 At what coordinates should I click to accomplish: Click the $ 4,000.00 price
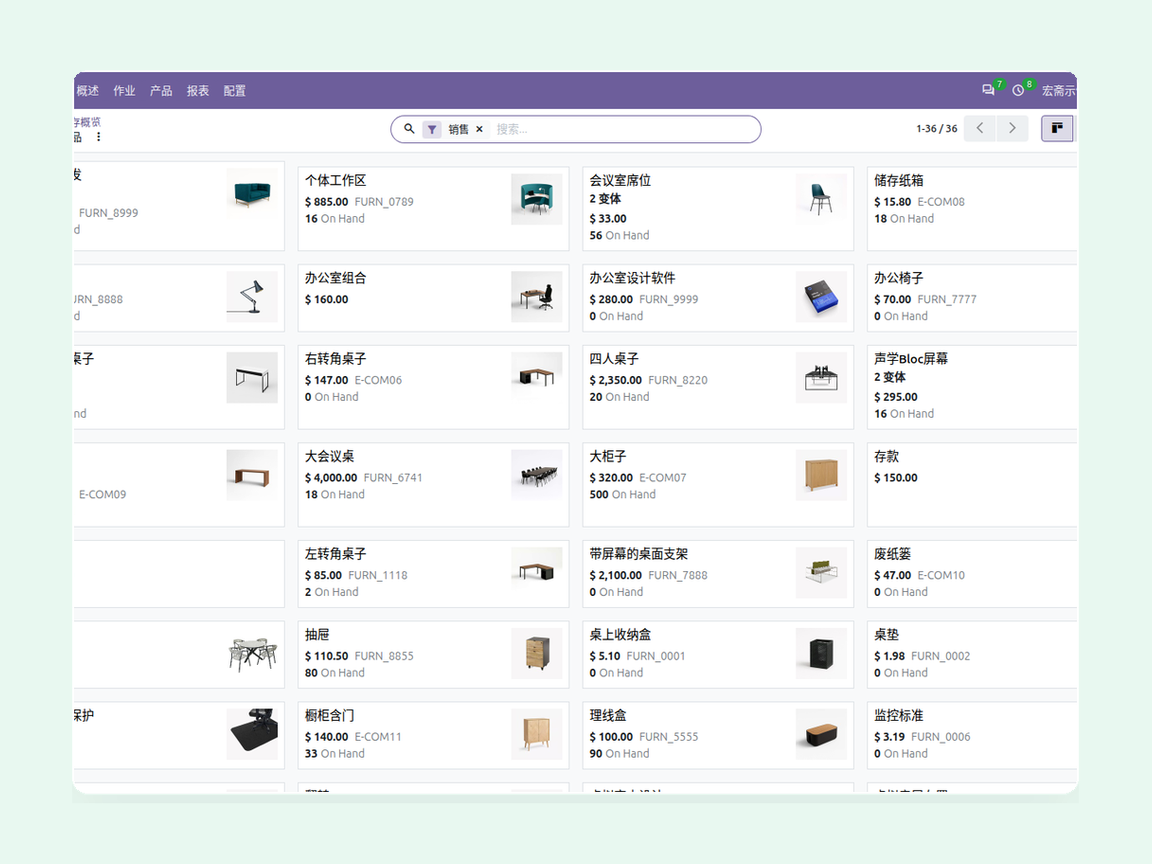pyautogui.click(x=331, y=478)
